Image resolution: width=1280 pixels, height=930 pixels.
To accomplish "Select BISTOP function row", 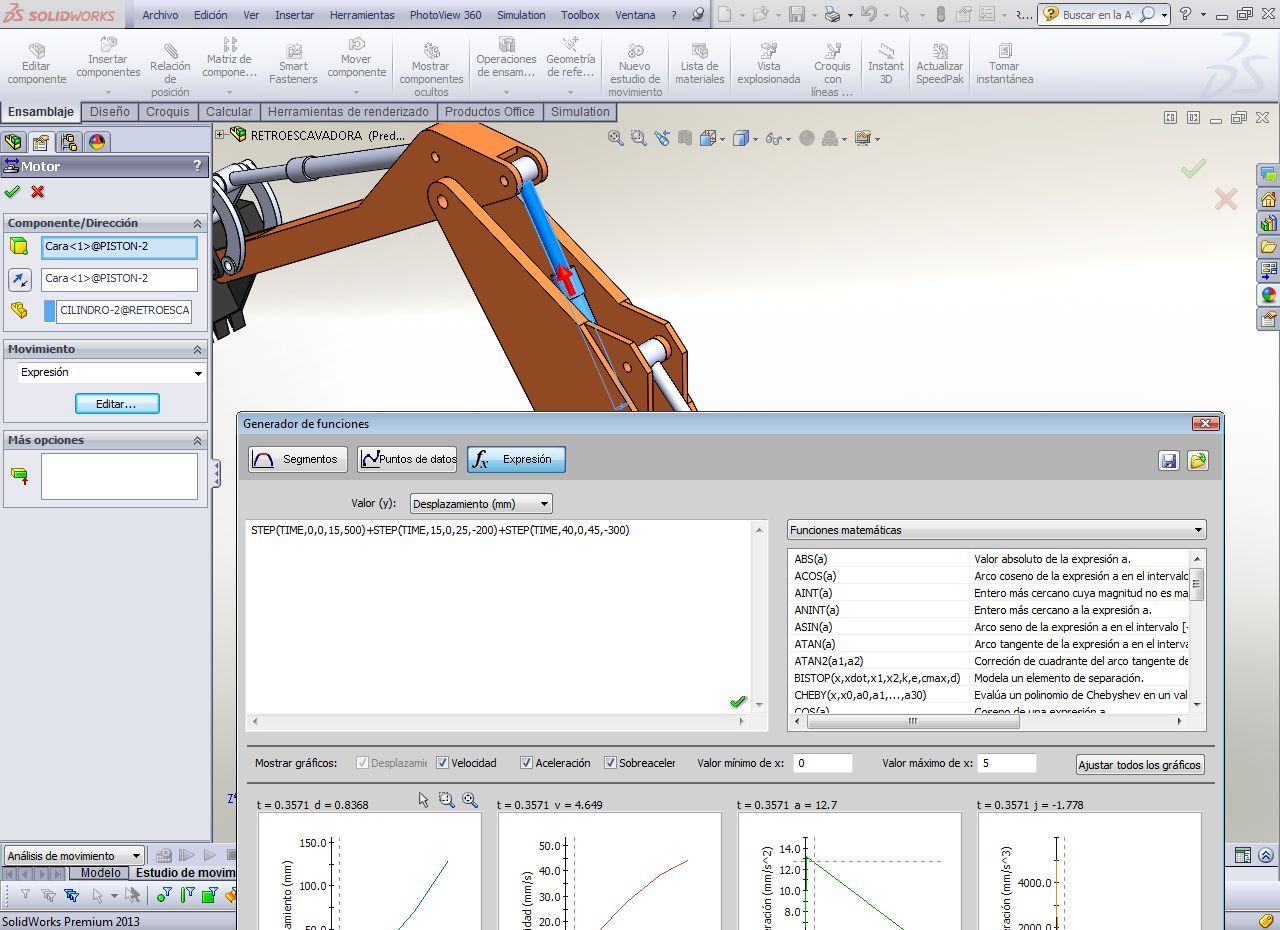I will tap(988, 678).
